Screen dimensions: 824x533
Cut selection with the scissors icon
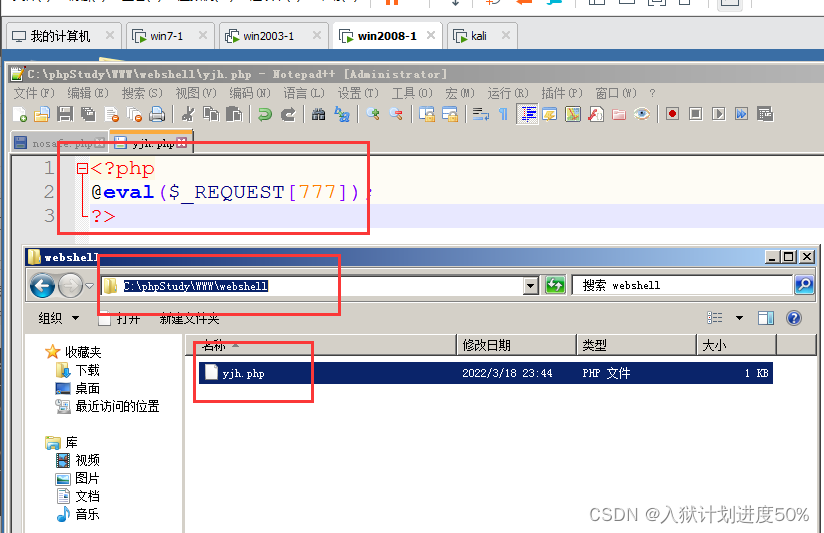pyautogui.click(x=188, y=114)
